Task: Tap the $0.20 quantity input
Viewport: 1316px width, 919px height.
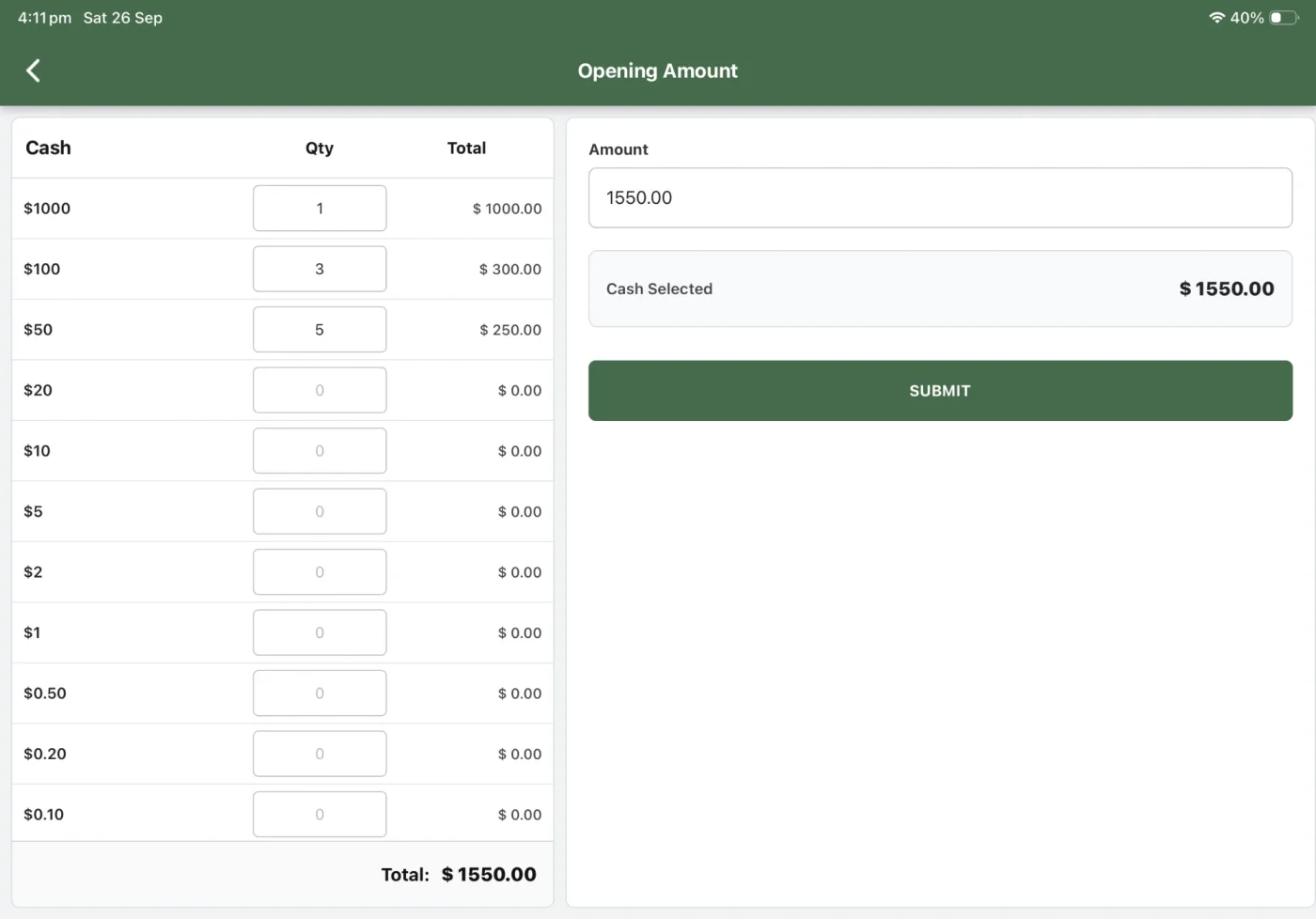Action: [x=320, y=754]
